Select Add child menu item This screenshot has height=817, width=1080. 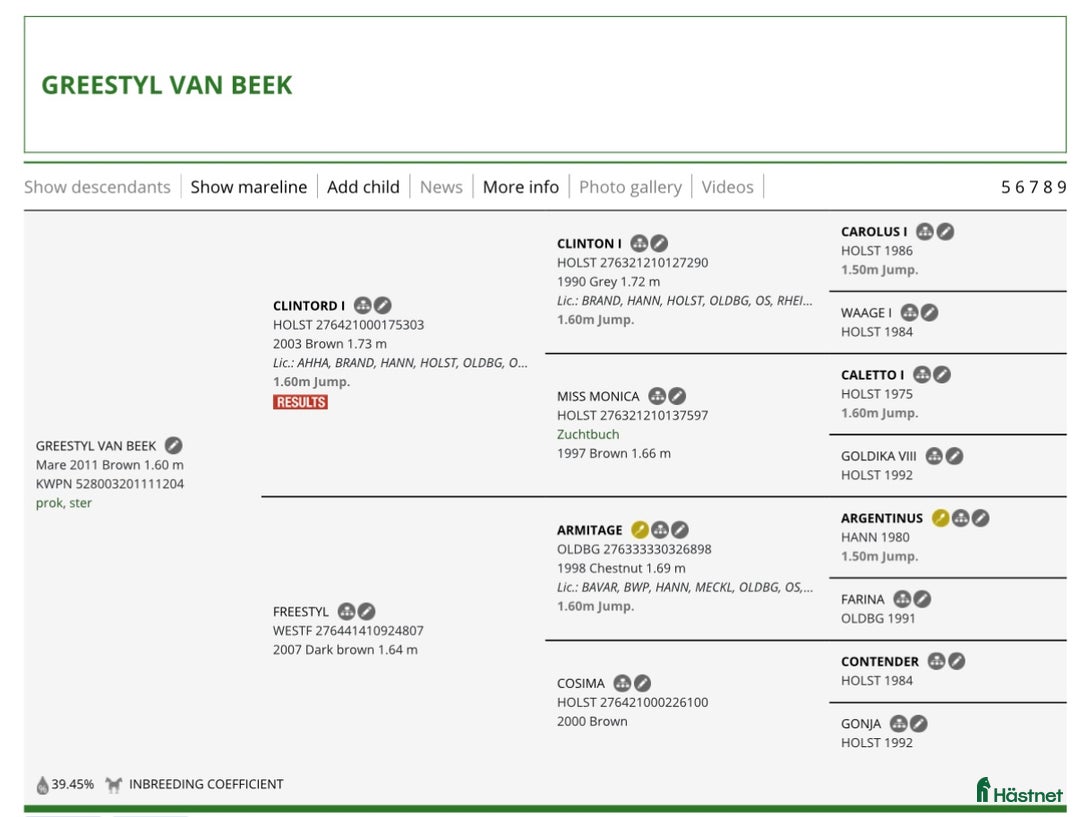(363, 187)
